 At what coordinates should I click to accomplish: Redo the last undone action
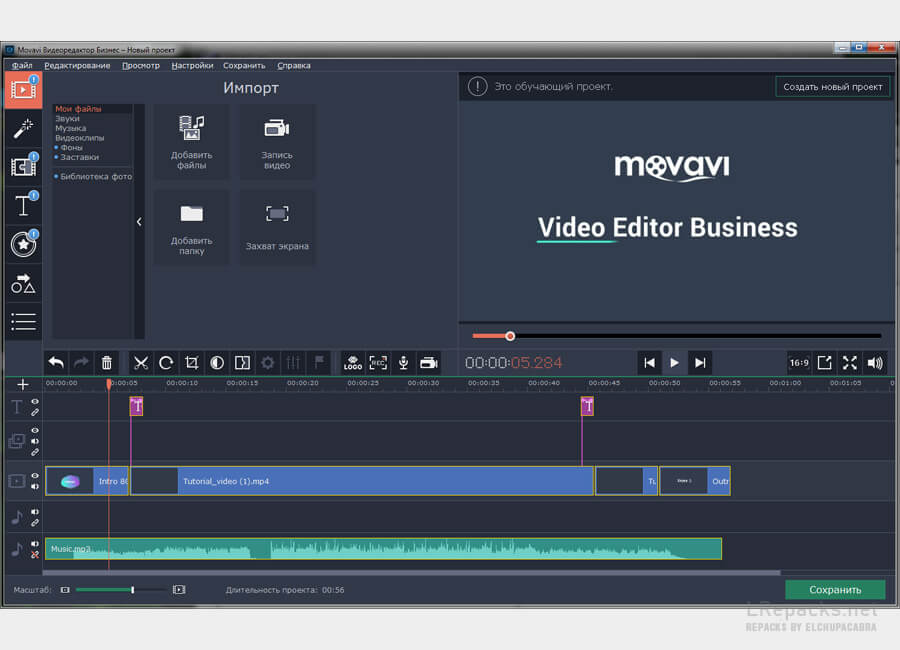click(81, 362)
